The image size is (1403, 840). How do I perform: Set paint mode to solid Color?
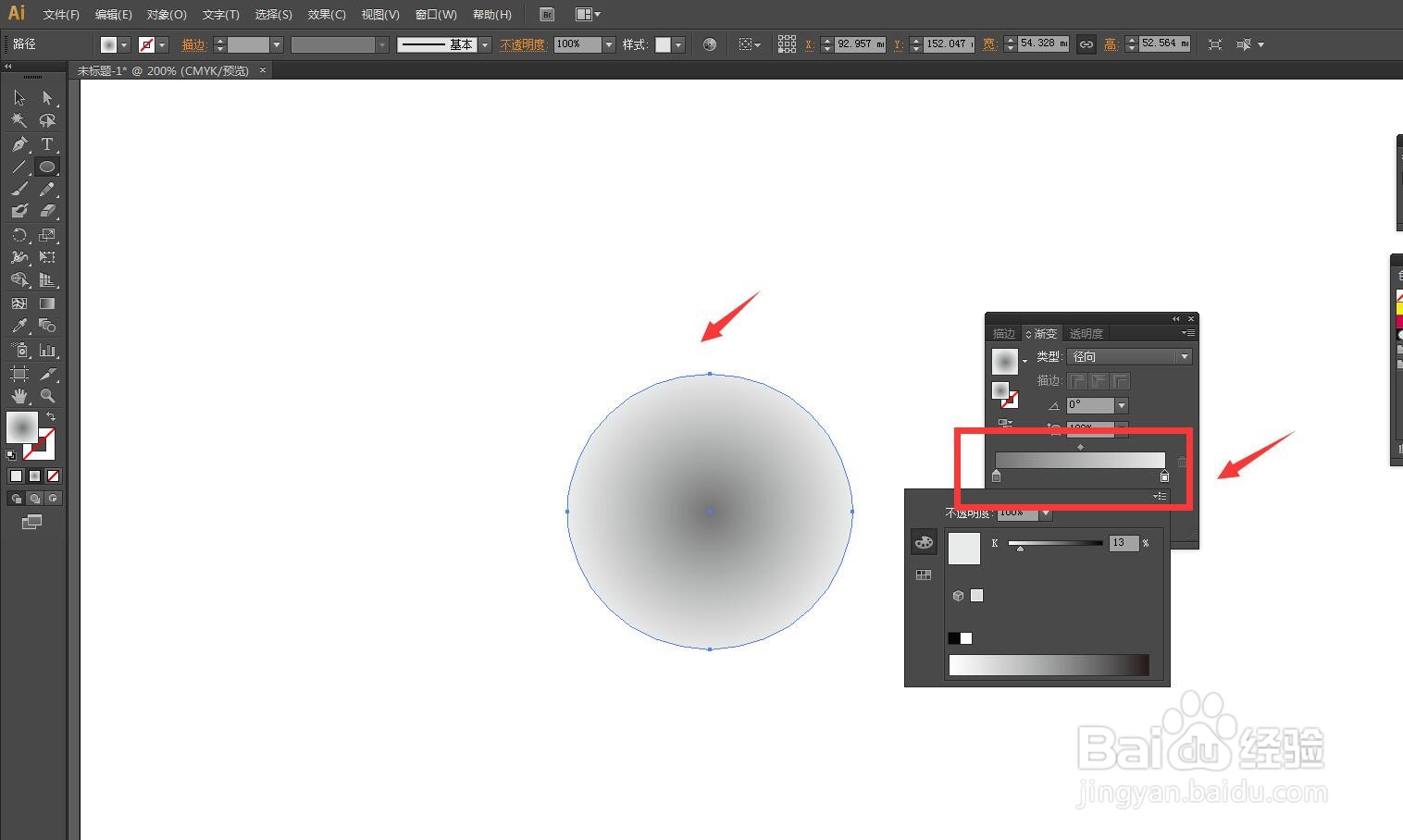coord(16,476)
